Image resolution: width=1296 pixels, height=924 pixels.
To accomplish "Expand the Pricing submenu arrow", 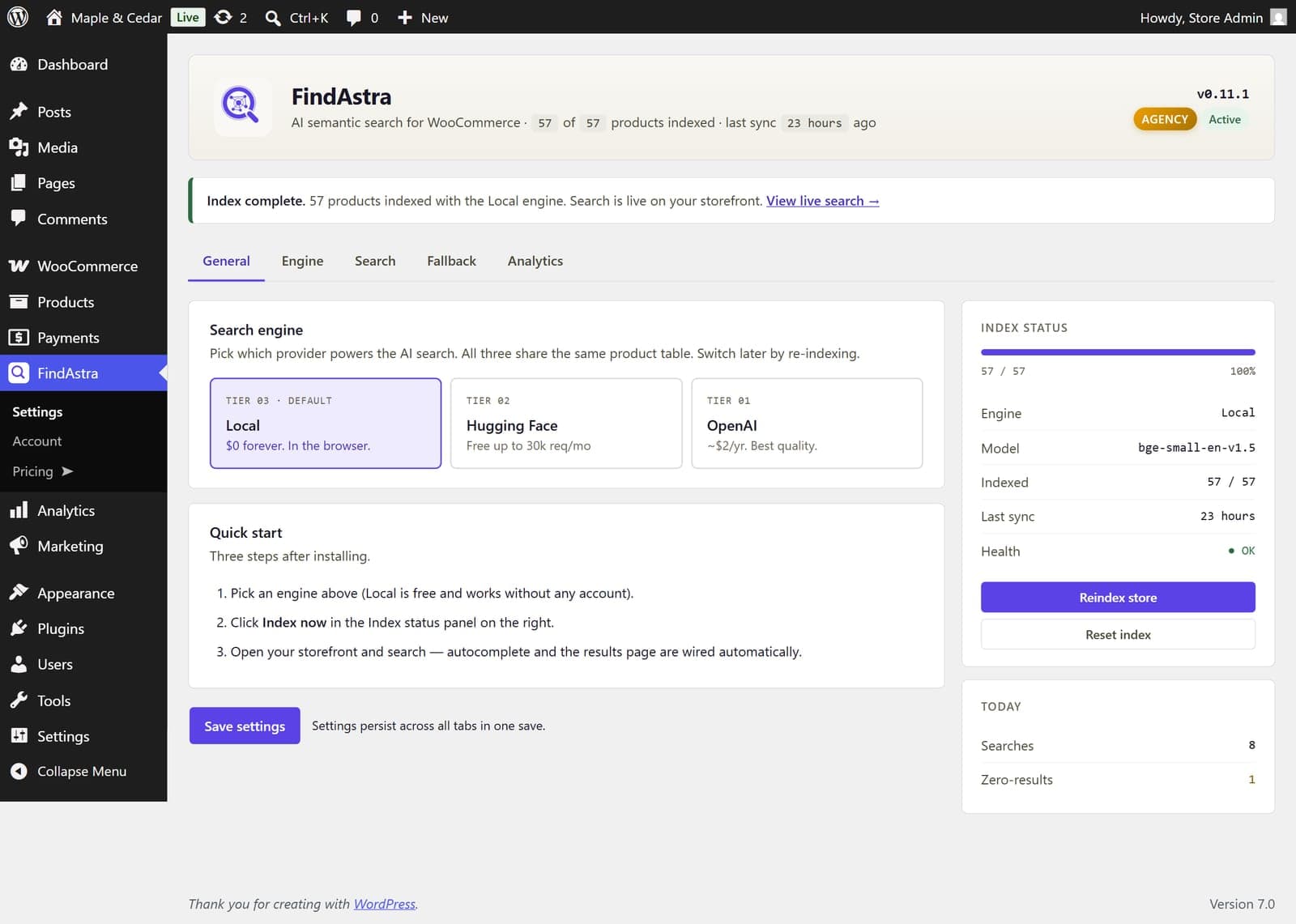I will pos(67,471).
